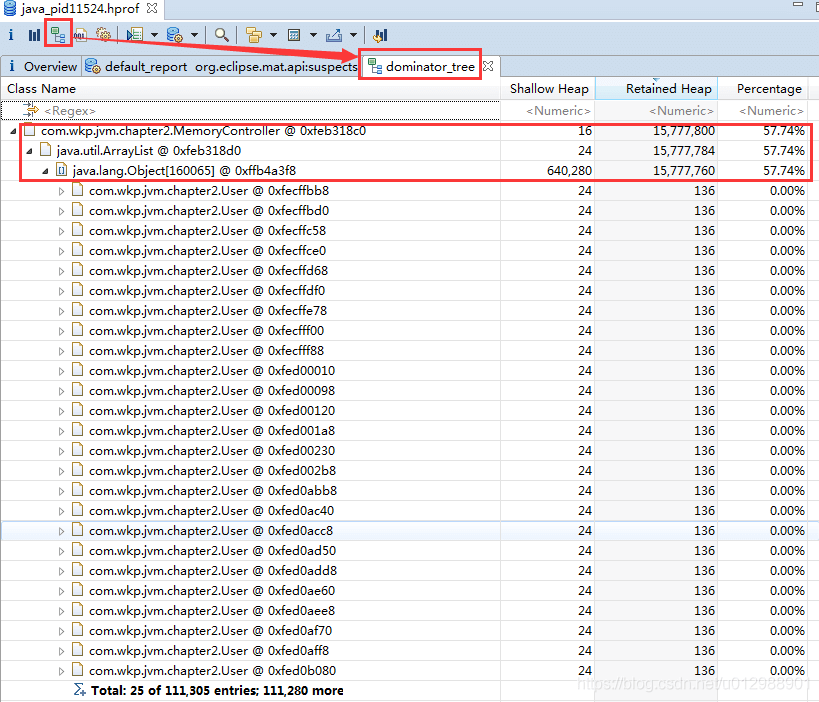Select the User @ 0xfed0ad50 row
Viewport: 819px width, 702px height.
pos(405,551)
